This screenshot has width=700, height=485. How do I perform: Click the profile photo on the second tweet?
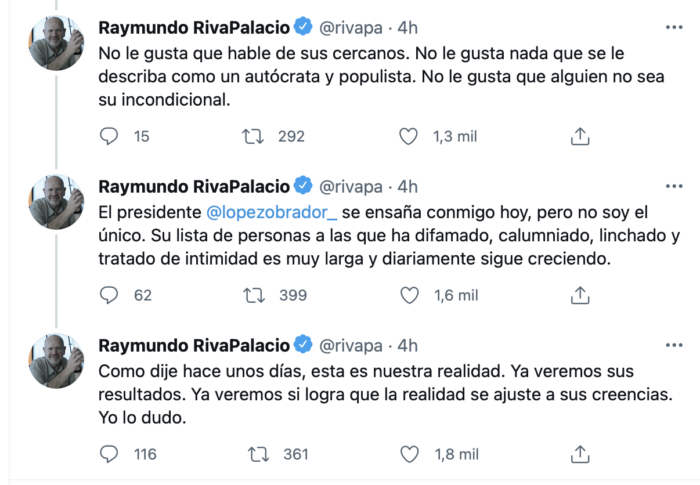coord(56,202)
